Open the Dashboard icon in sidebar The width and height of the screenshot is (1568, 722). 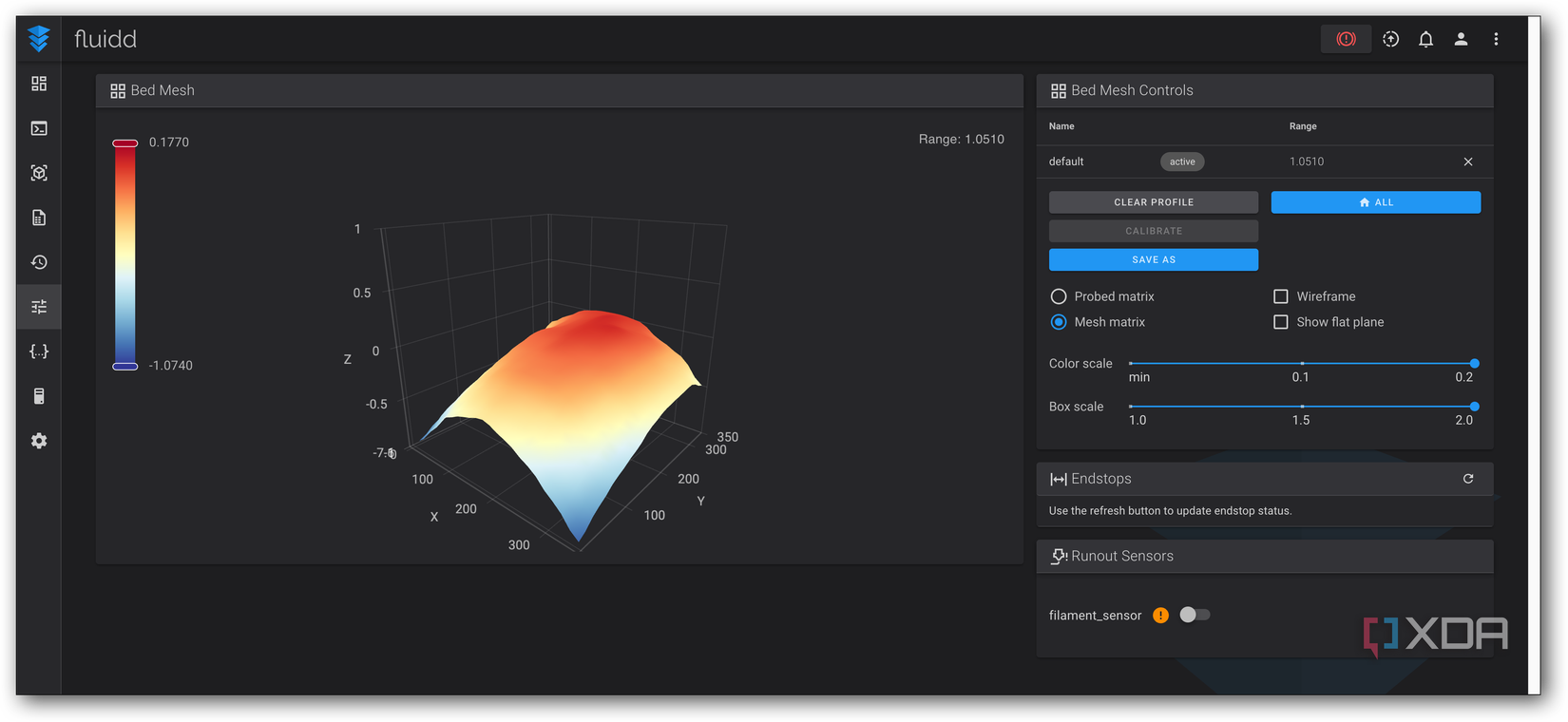39,84
